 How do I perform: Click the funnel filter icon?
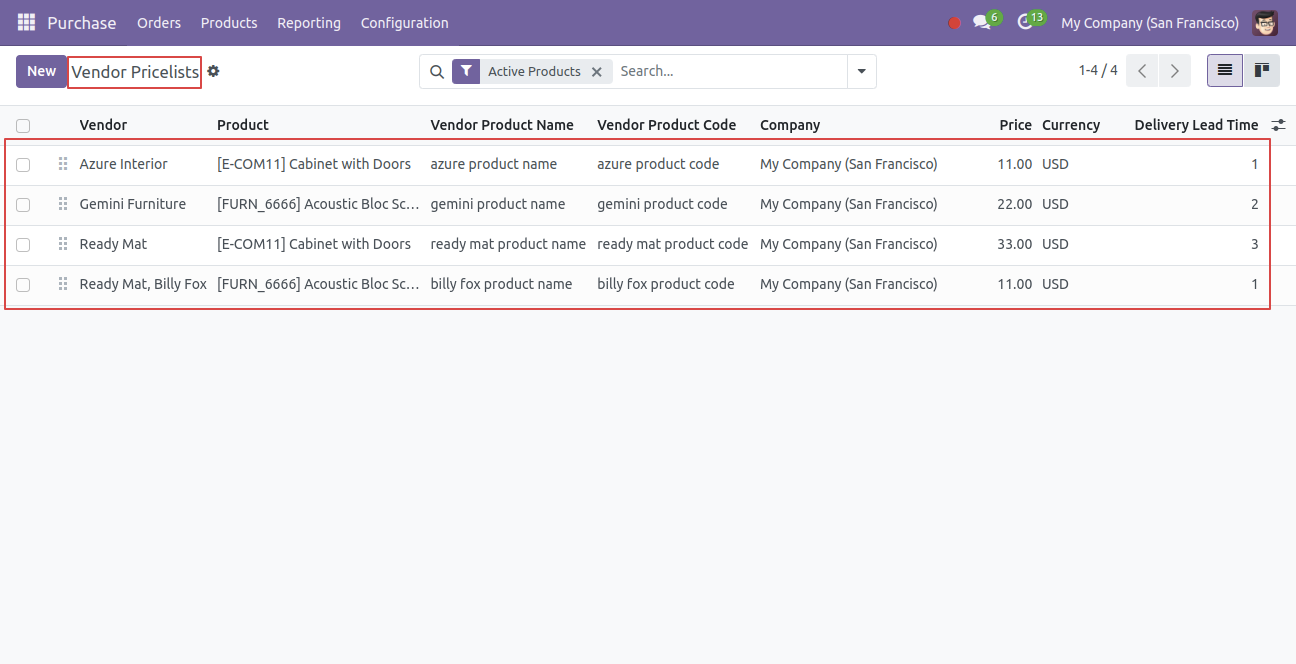(x=466, y=71)
